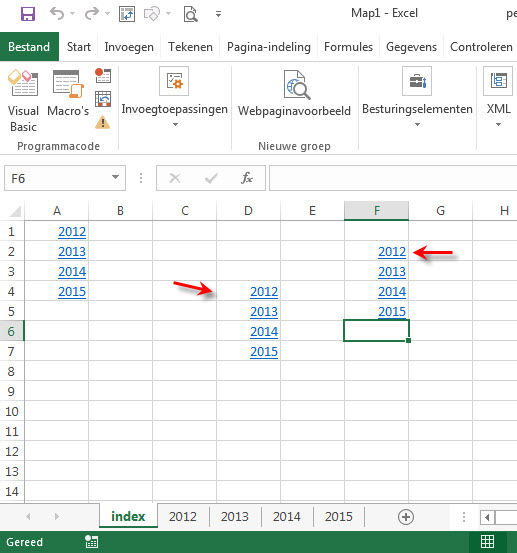Open the Visual Basic editor

coord(23,101)
